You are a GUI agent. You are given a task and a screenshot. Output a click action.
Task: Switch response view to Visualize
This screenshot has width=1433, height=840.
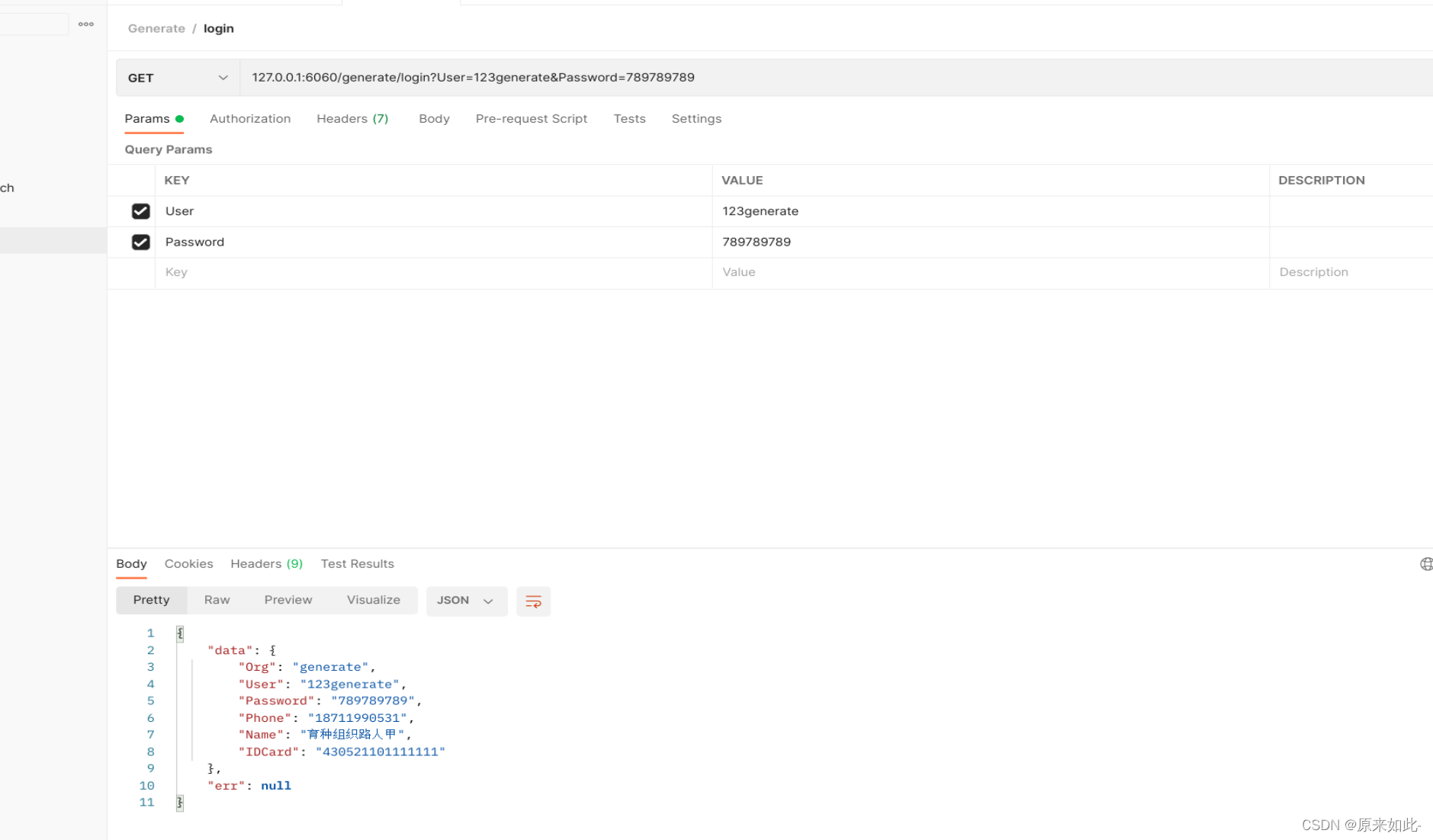click(374, 600)
